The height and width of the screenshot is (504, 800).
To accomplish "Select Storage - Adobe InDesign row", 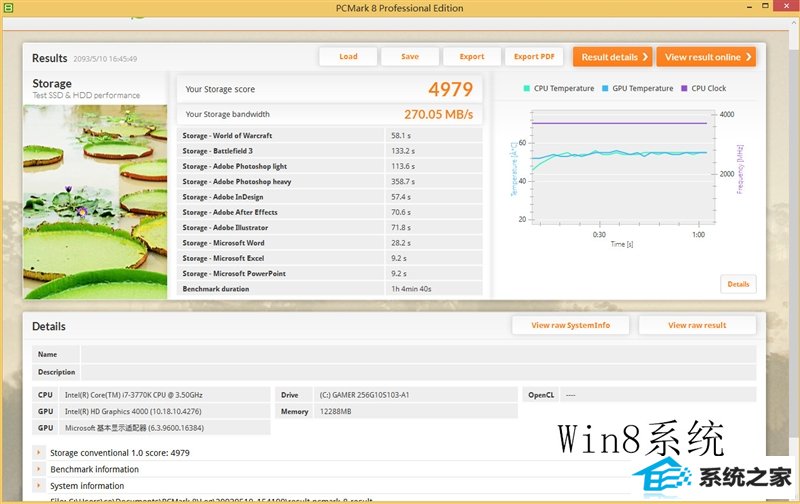I will coord(330,197).
